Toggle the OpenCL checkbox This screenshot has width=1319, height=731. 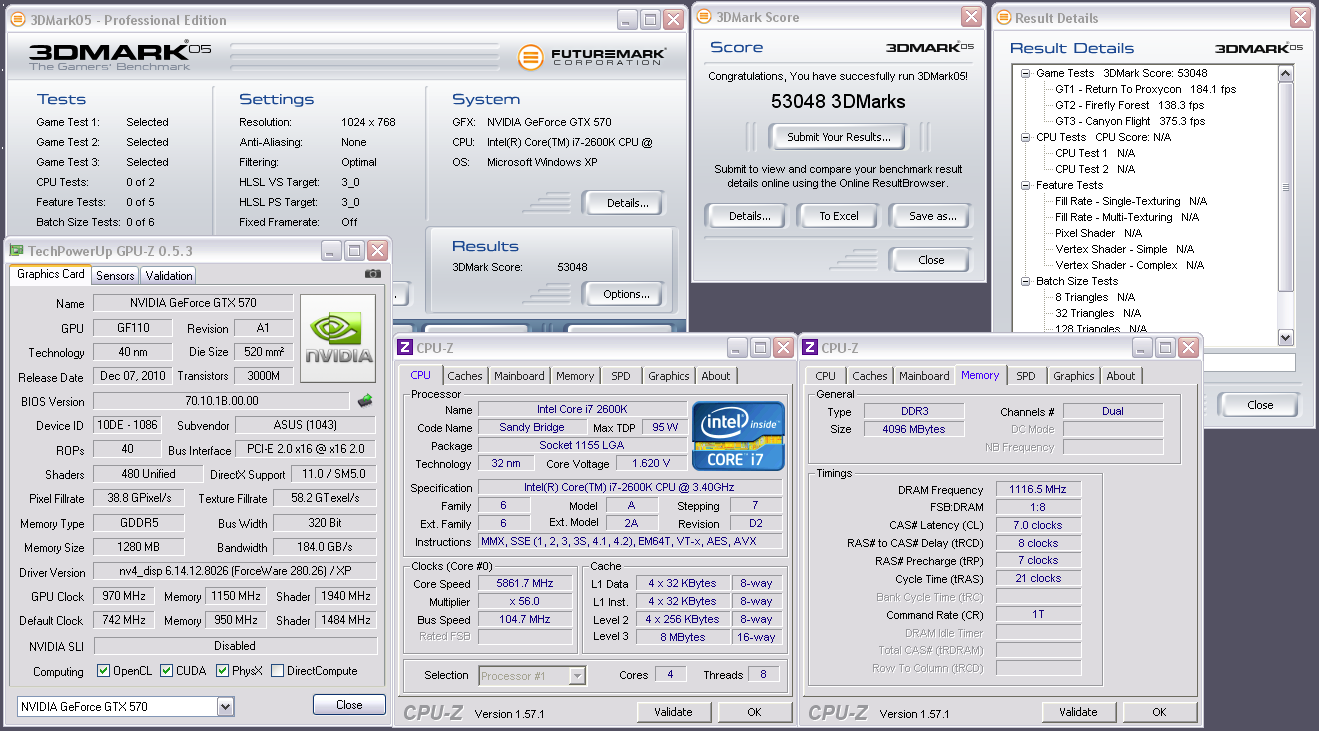104,671
